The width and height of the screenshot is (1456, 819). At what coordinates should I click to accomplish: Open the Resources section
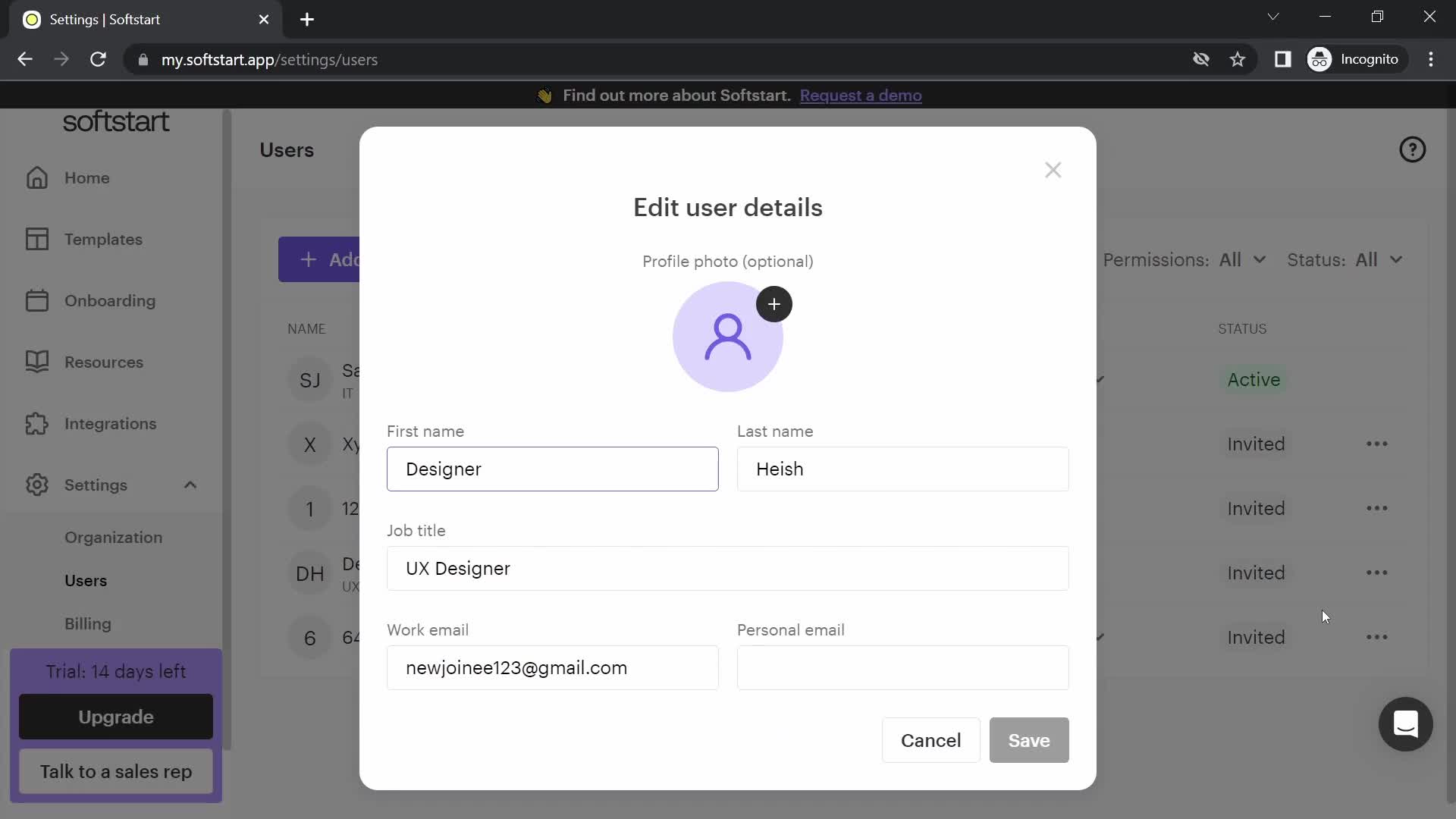pos(104,362)
